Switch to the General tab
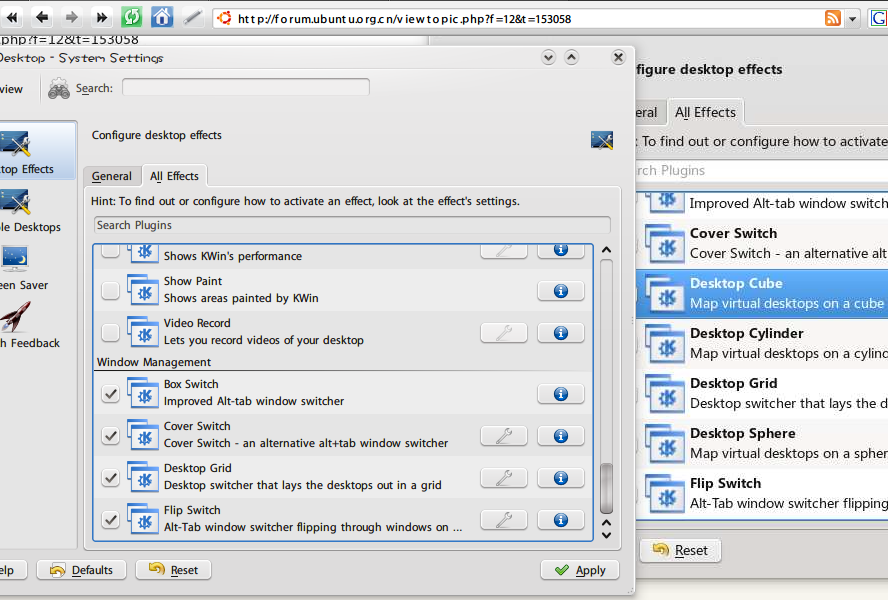Viewport: 888px width, 600px height. click(112, 176)
